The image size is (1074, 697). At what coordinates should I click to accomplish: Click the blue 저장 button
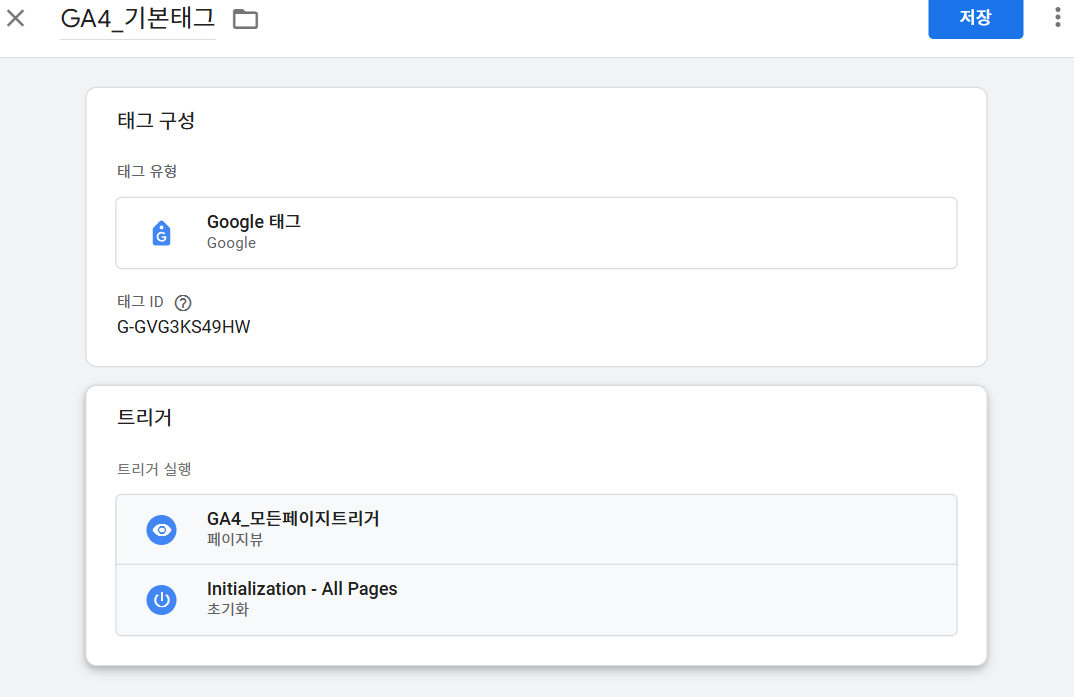(x=975, y=18)
